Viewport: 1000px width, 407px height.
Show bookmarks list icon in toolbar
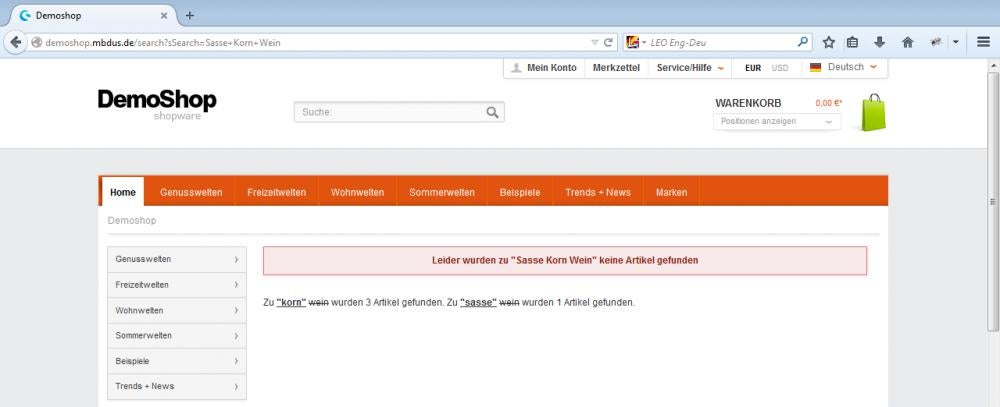[853, 42]
